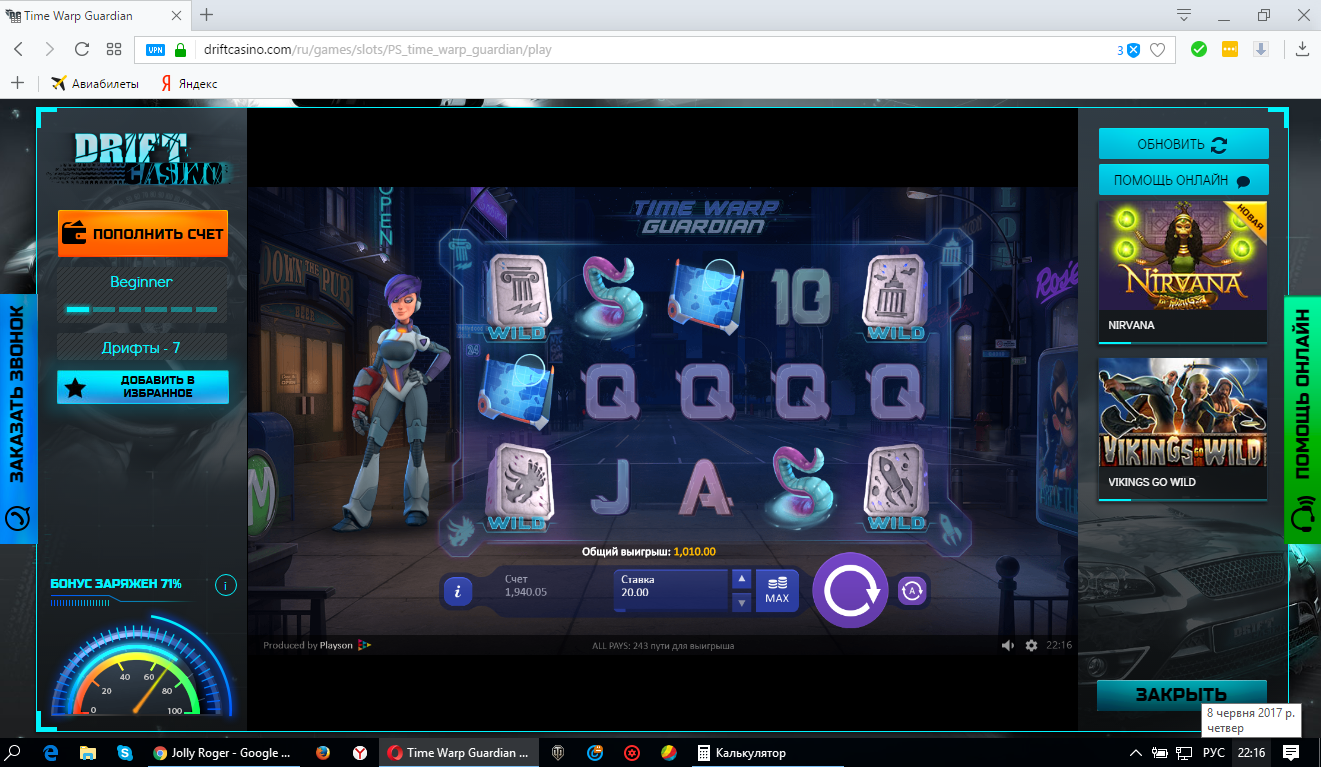Add a bookmark with the bookmarks bar plus
The image size is (1321, 767).
[17, 83]
